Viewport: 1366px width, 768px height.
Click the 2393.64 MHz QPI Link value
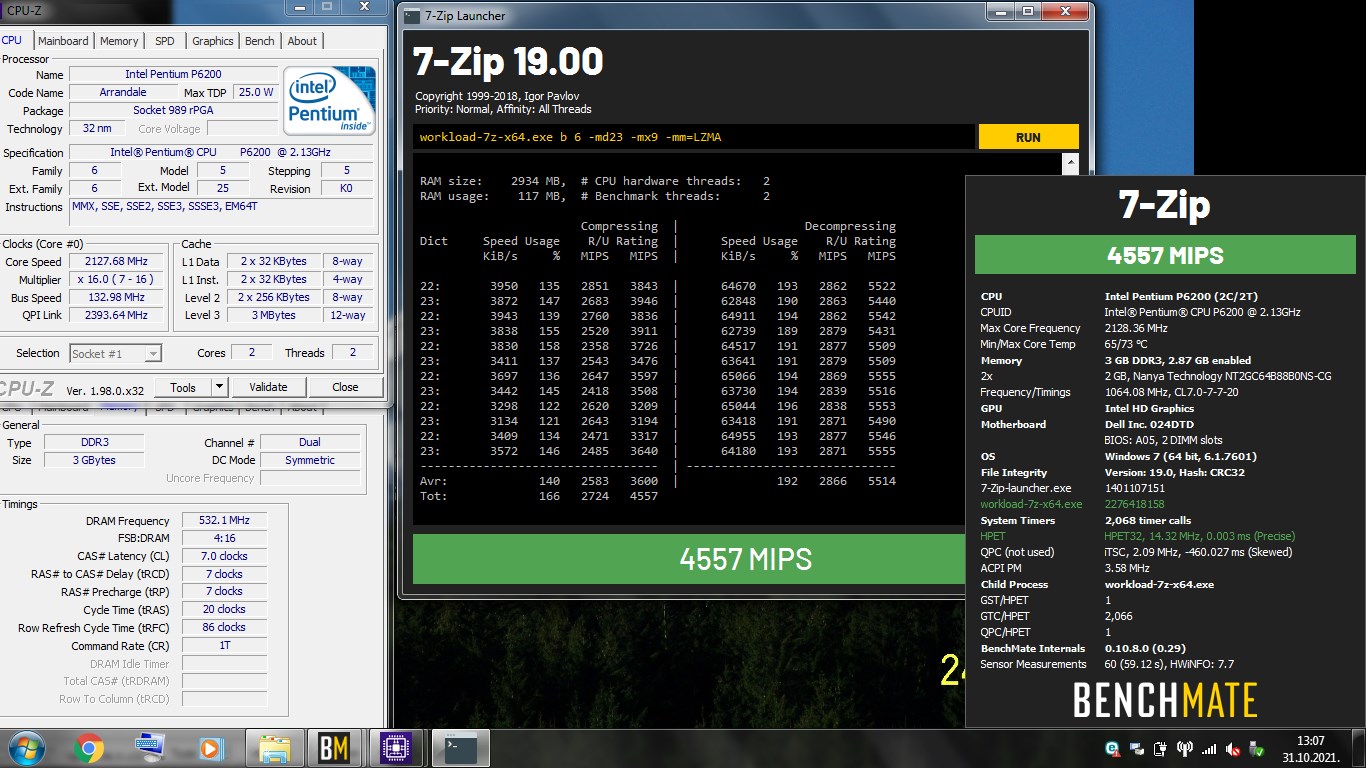click(x=117, y=315)
